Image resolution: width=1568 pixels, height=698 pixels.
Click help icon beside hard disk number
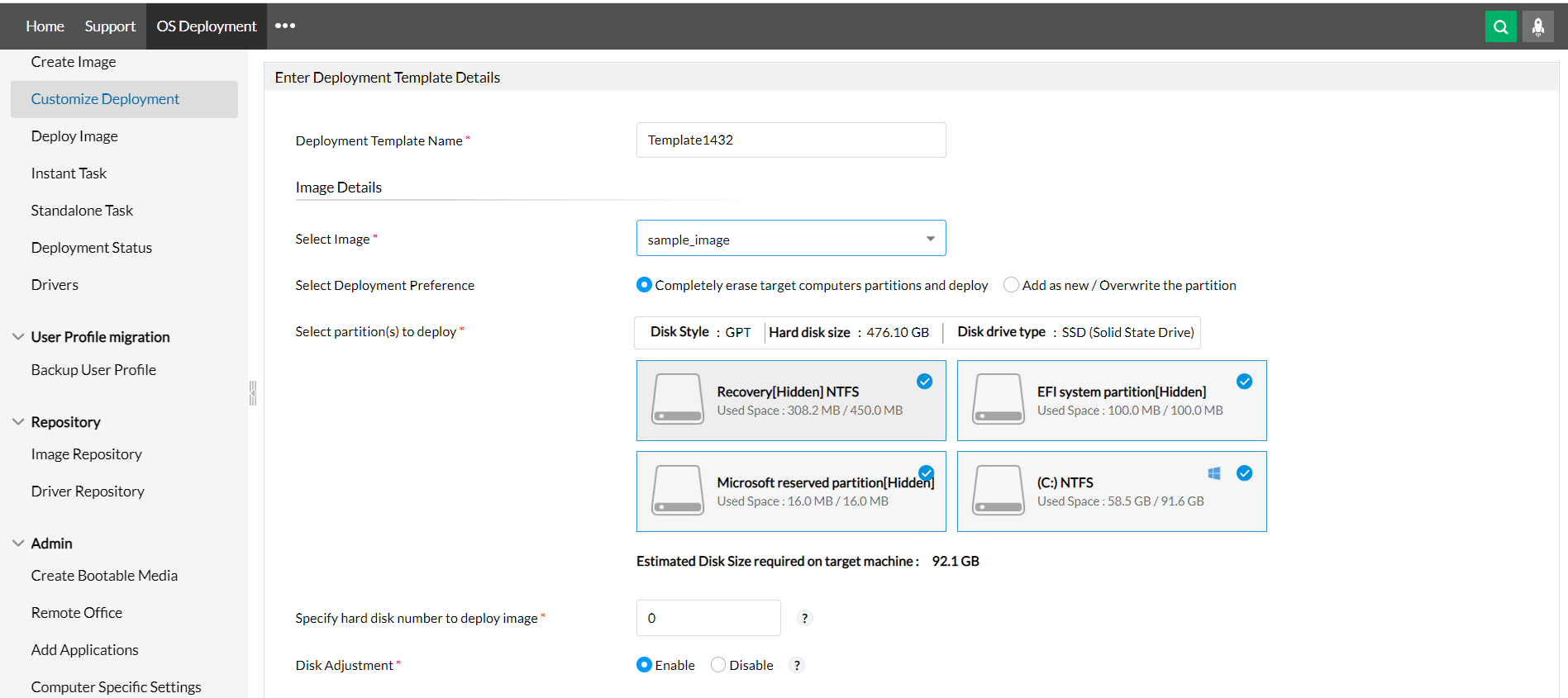coord(804,618)
